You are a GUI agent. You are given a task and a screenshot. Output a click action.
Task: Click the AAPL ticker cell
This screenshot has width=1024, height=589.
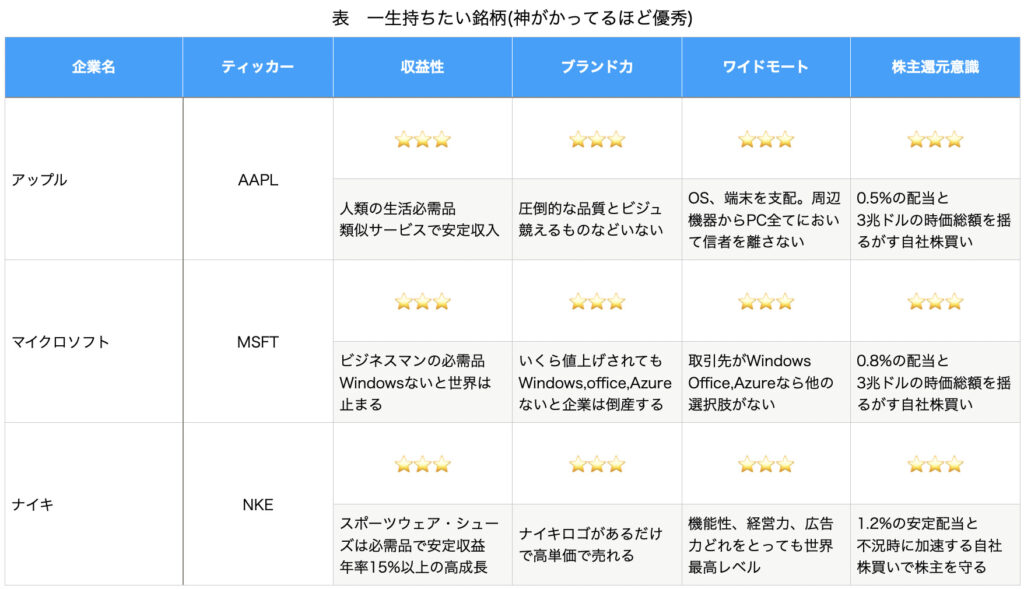258,180
